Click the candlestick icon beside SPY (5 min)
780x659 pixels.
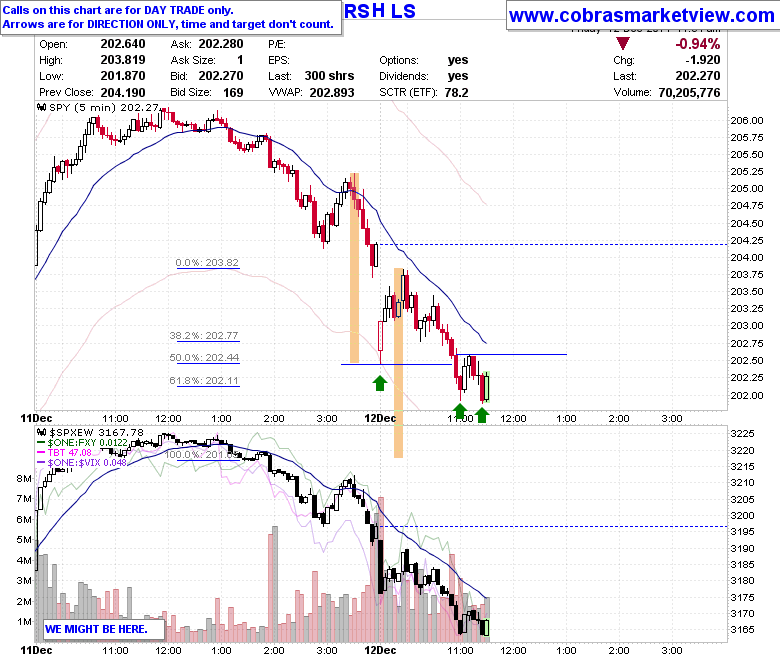tap(42, 107)
